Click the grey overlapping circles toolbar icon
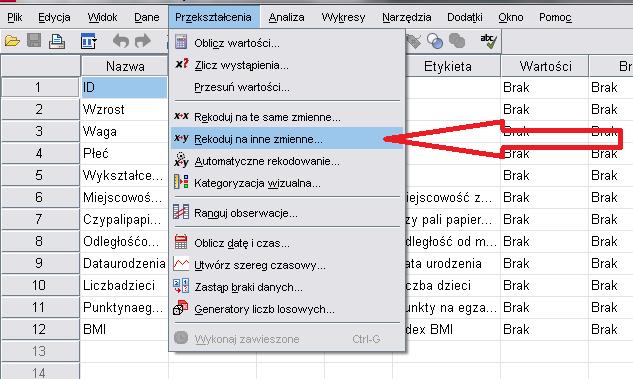Image resolution: width=633 pixels, height=379 pixels. pyautogui.click(x=457, y=41)
